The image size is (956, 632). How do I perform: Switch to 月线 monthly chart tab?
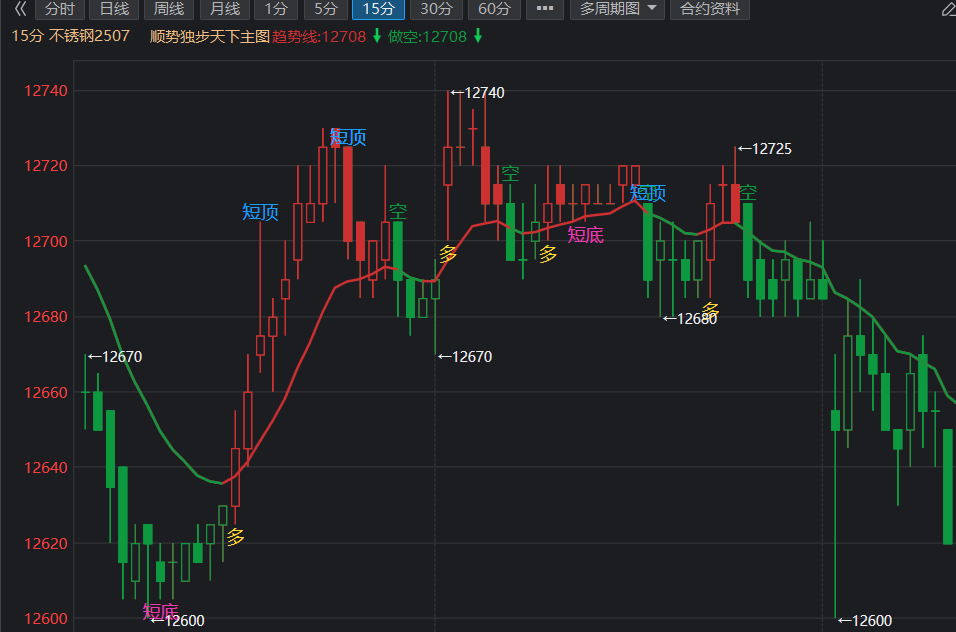pyautogui.click(x=225, y=9)
